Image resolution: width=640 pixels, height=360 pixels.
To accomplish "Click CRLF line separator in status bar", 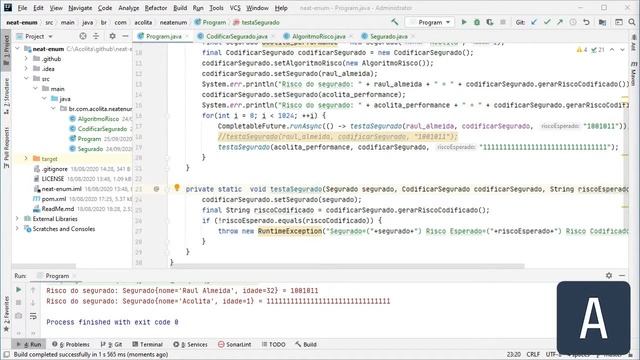I will [x=533, y=354].
